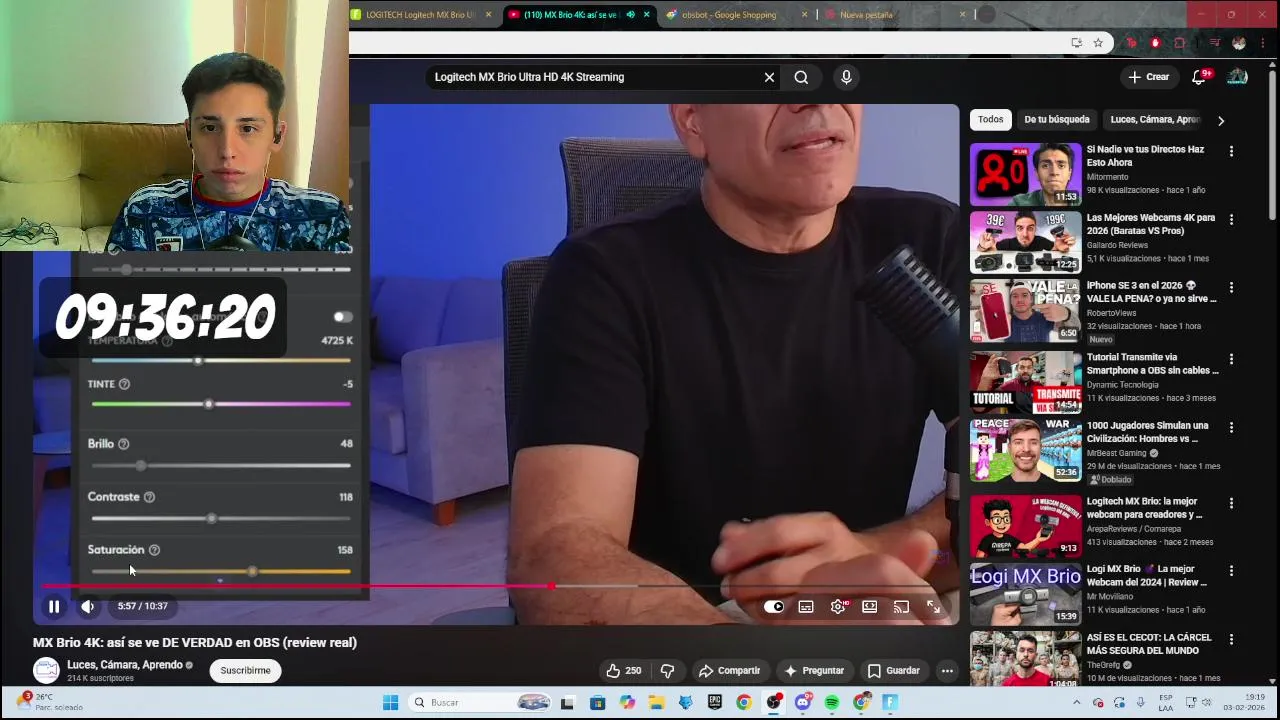Select the Luces, Cámara, Aprendo chip

pyautogui.click(x=1154, y=120)
